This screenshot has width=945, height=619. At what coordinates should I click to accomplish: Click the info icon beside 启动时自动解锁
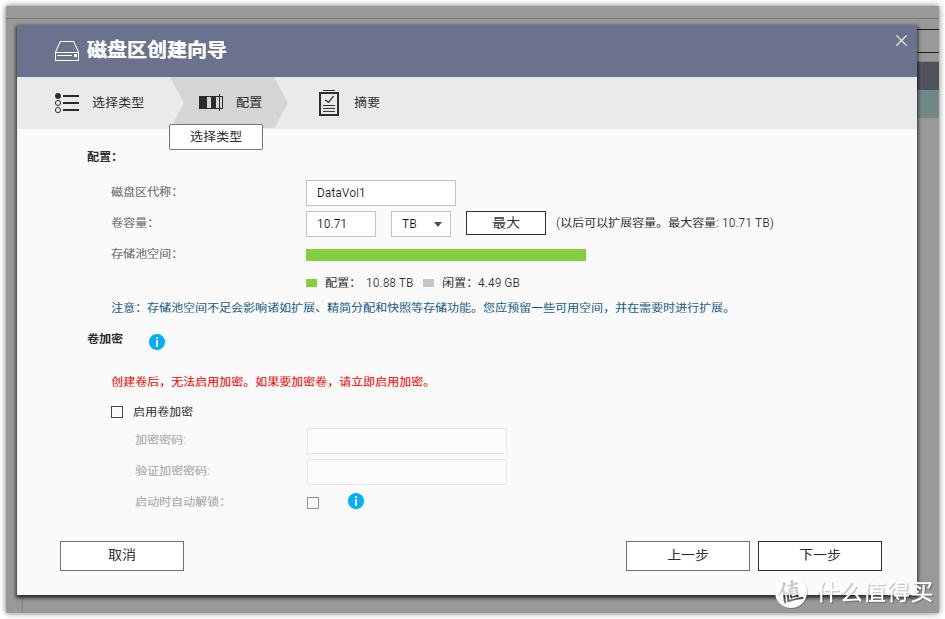click(x=356, y=501)
